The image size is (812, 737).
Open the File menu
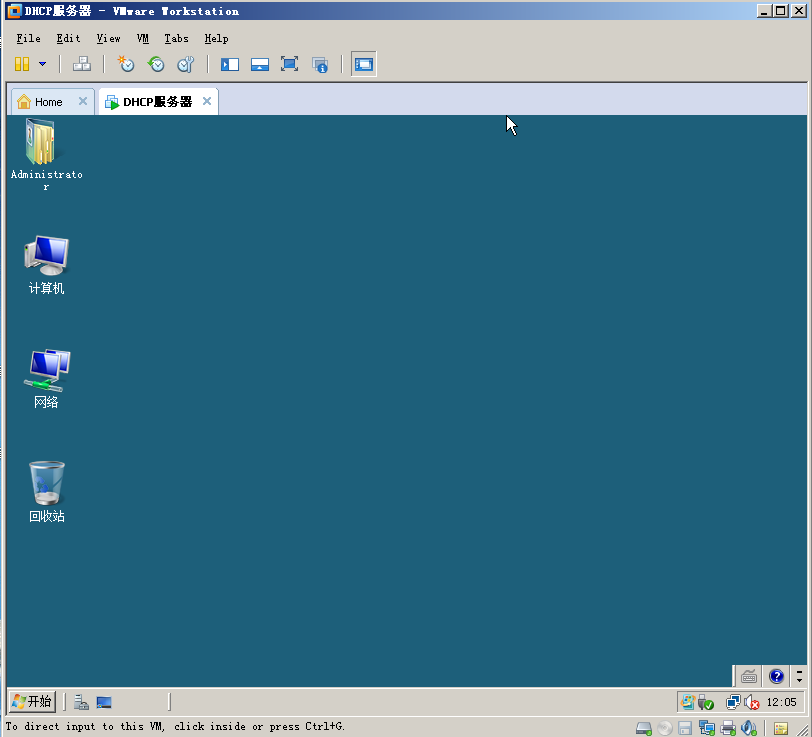[x=28, y=38]
